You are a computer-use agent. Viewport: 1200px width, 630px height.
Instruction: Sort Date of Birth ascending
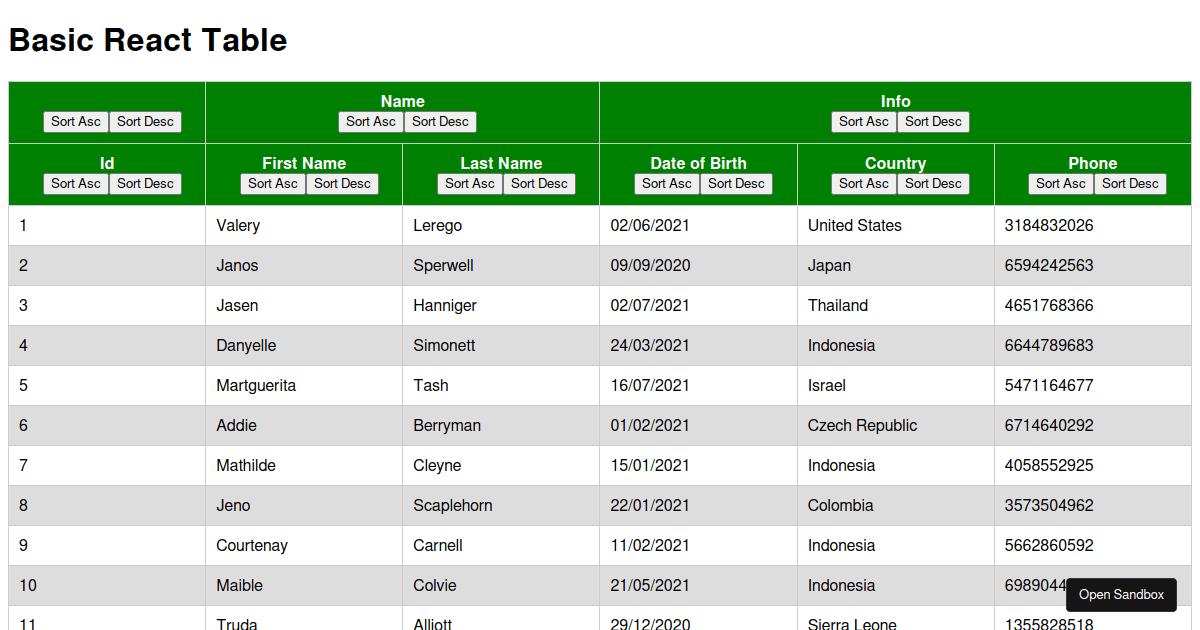(x=667, y=184)
